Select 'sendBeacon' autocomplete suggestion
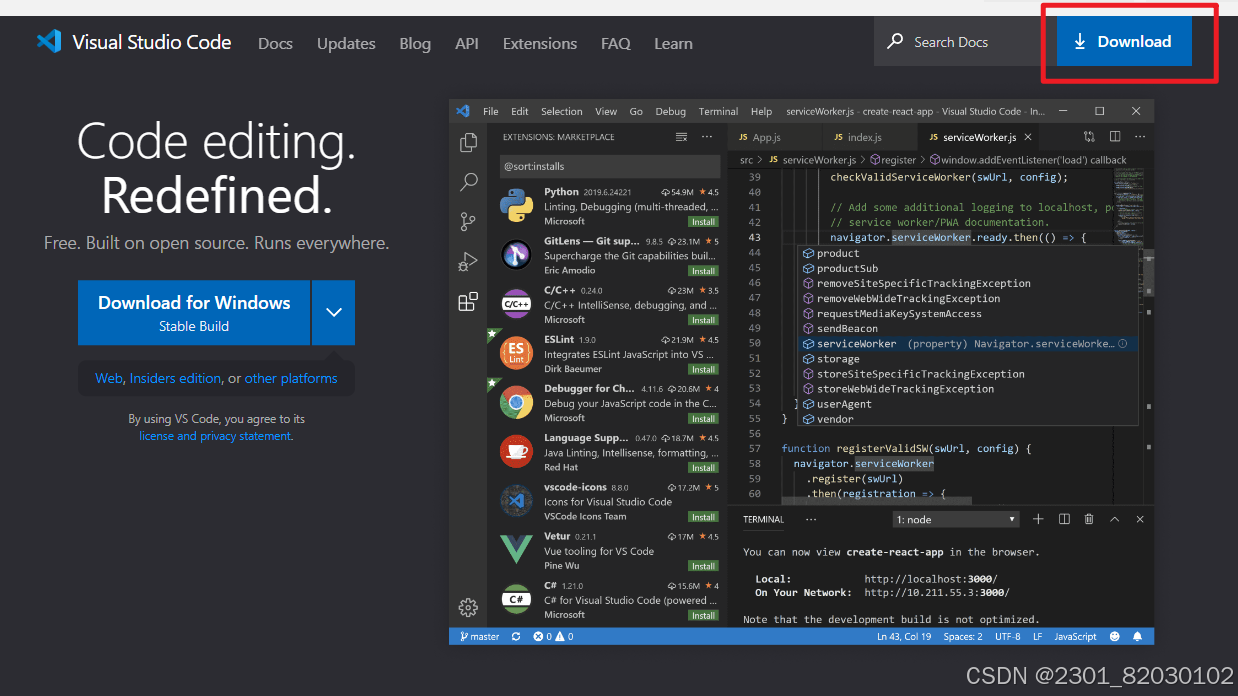The image size is (1238, 696). click(967, 328)
